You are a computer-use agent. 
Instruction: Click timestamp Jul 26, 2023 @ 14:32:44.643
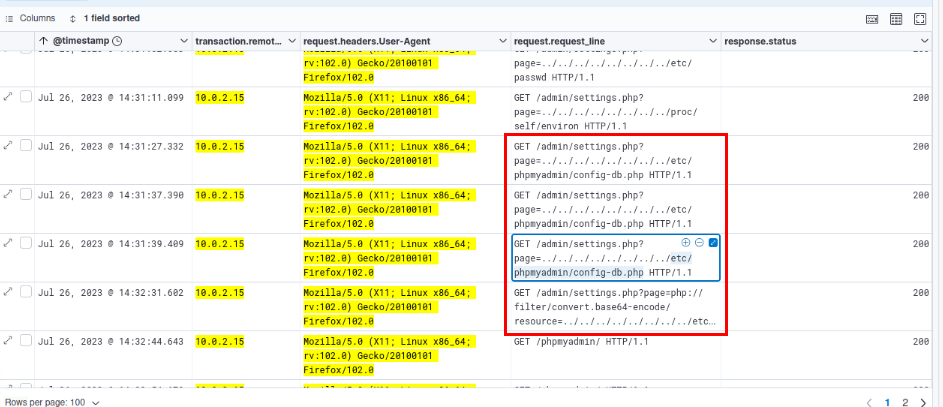[x=111, y=341]
